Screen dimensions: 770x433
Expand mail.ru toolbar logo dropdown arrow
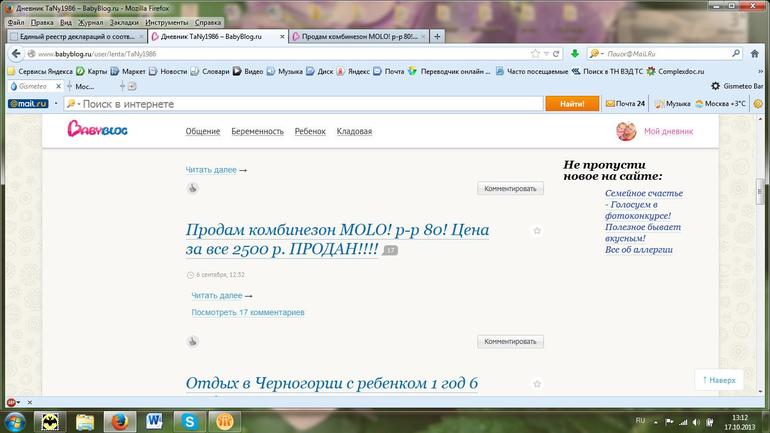(56, 104)
